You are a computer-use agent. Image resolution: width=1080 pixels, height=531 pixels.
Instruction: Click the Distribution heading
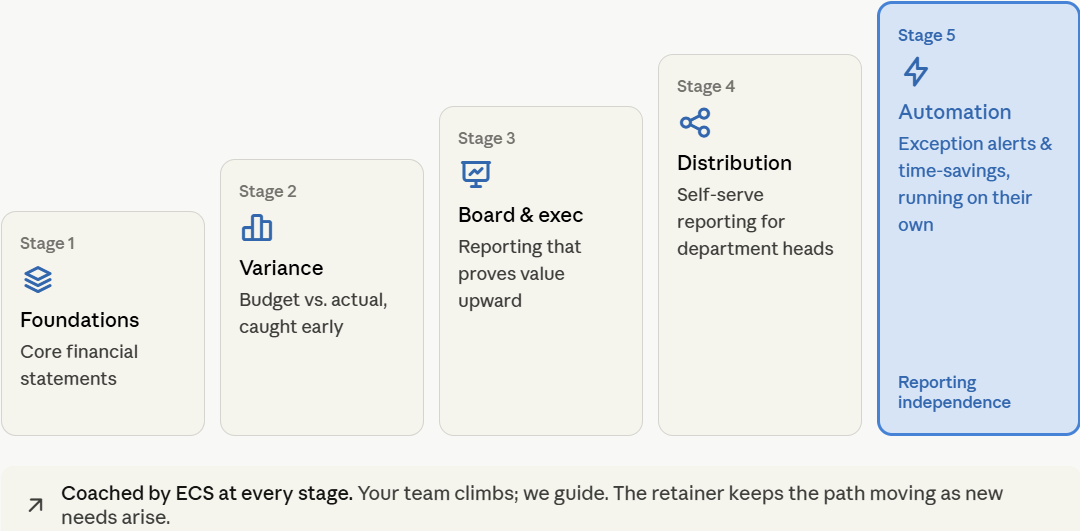click(x=734, y=163)
